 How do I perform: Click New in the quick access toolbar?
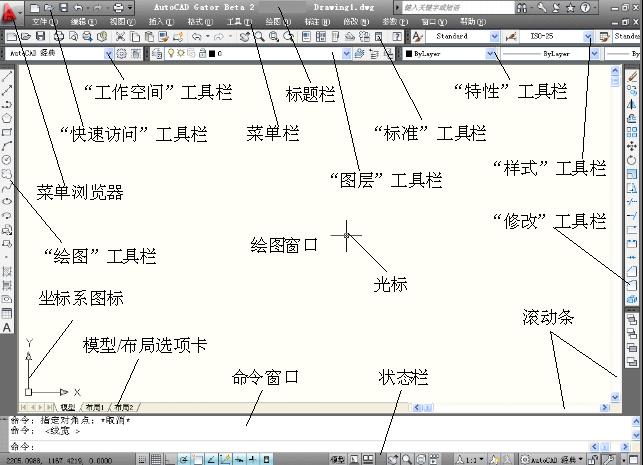pos(35,7)
